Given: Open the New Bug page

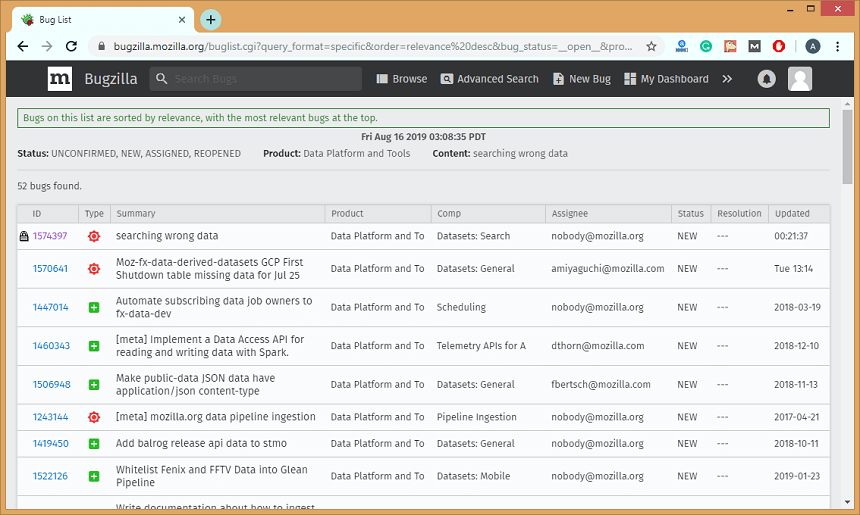Looking at the screenshot, I should point(582,79).
